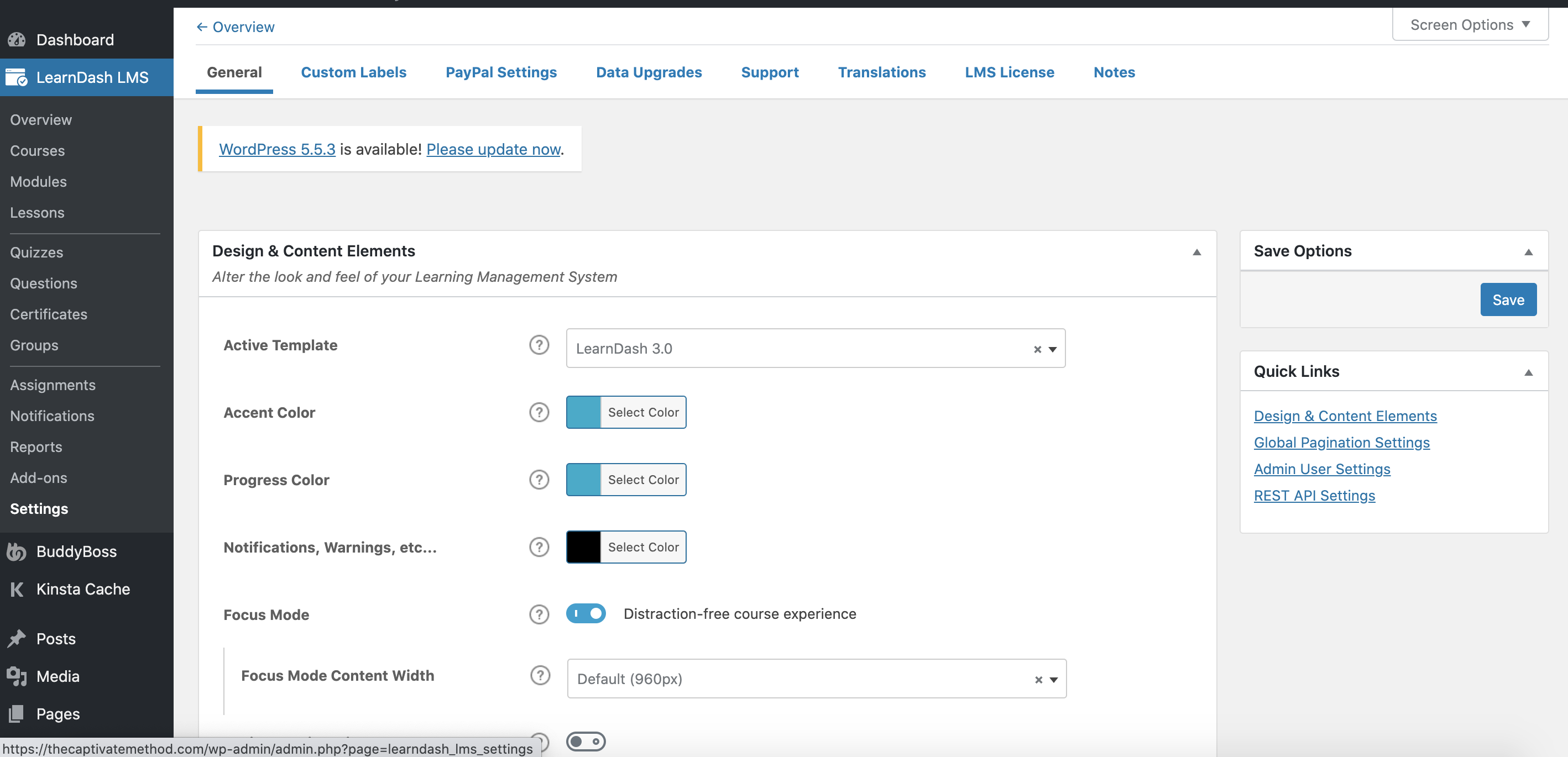The image size is (1568, 757).
Task: Open the Focus Mode Content Width dropdown
Action: [816, 679]
